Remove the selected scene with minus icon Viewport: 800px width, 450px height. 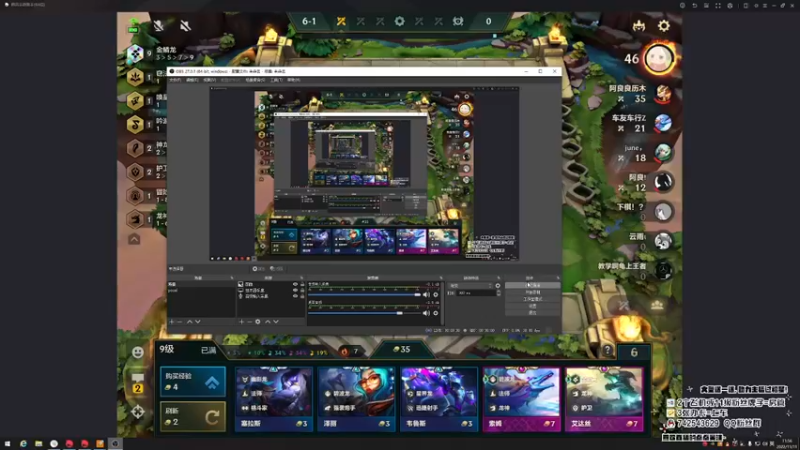point(180,322)
